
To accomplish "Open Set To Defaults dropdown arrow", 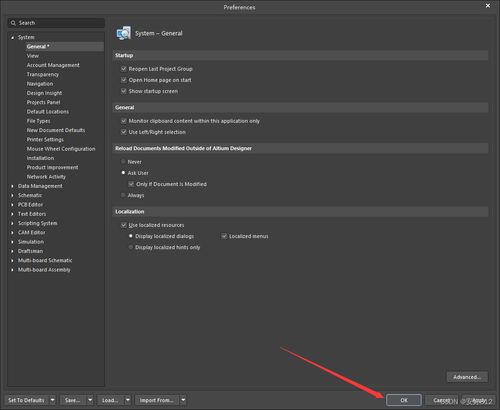I will pos(53,400).
